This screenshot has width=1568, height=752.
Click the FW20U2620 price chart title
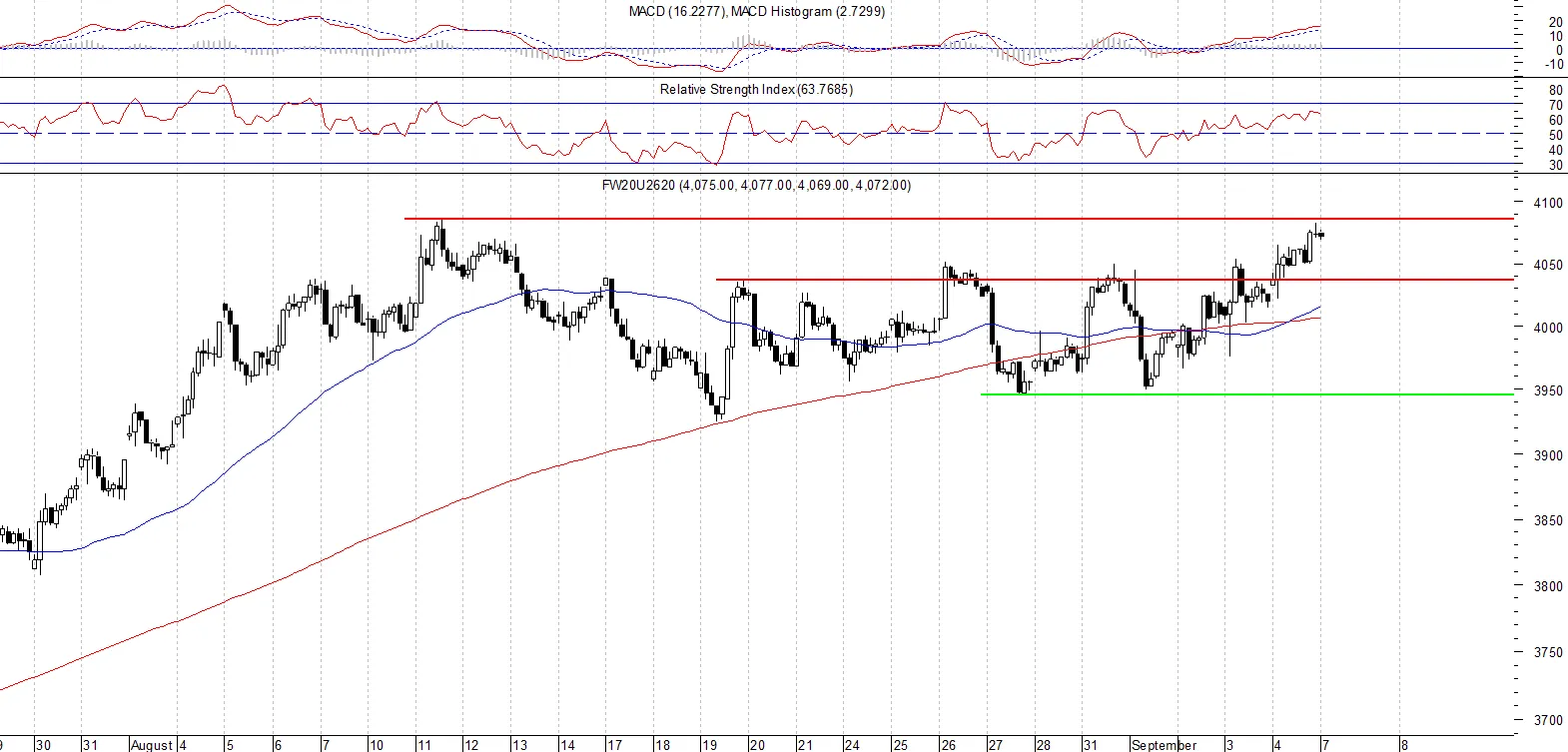756,185
